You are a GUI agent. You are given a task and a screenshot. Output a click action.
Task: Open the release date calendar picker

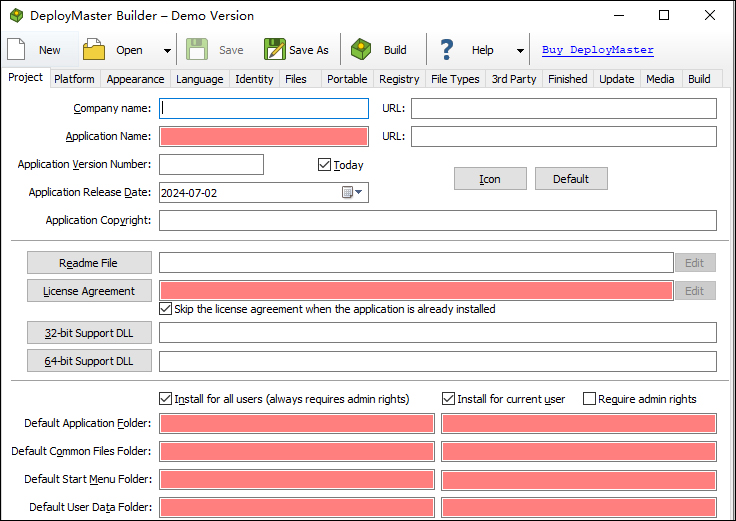tap(353, 192)
